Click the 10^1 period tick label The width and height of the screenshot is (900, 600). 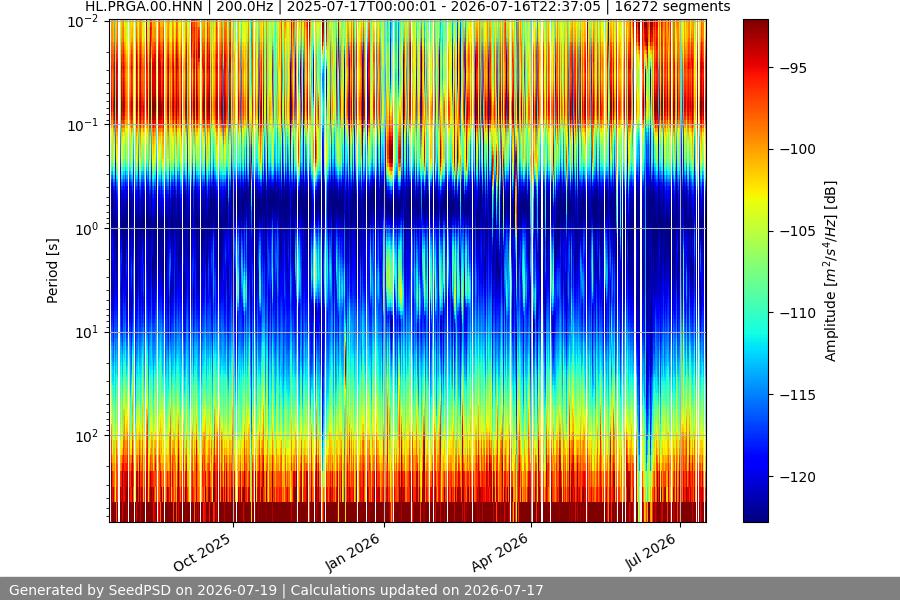(x=86, y=332)
